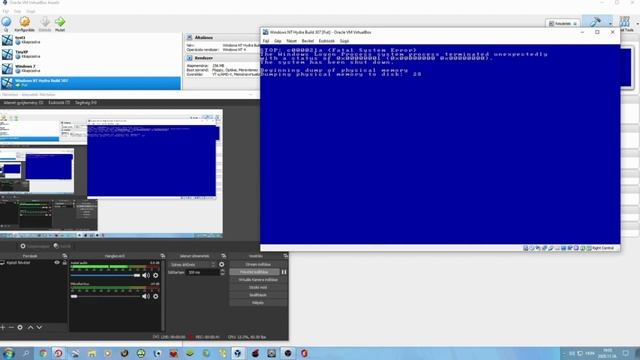640x360 pixels.
Task: Click the hammer Tools icon in VirtualBox Manager
Action: [x=595, y=22]
